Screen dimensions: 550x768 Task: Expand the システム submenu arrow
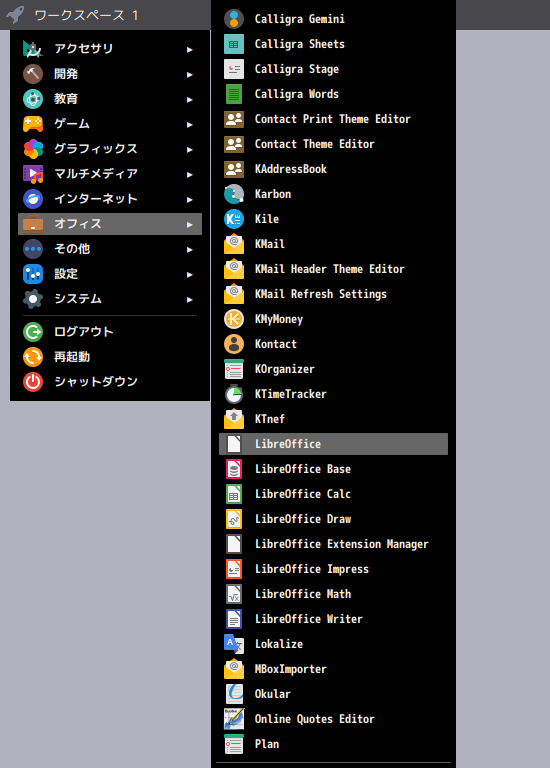[x=190, y=299]
